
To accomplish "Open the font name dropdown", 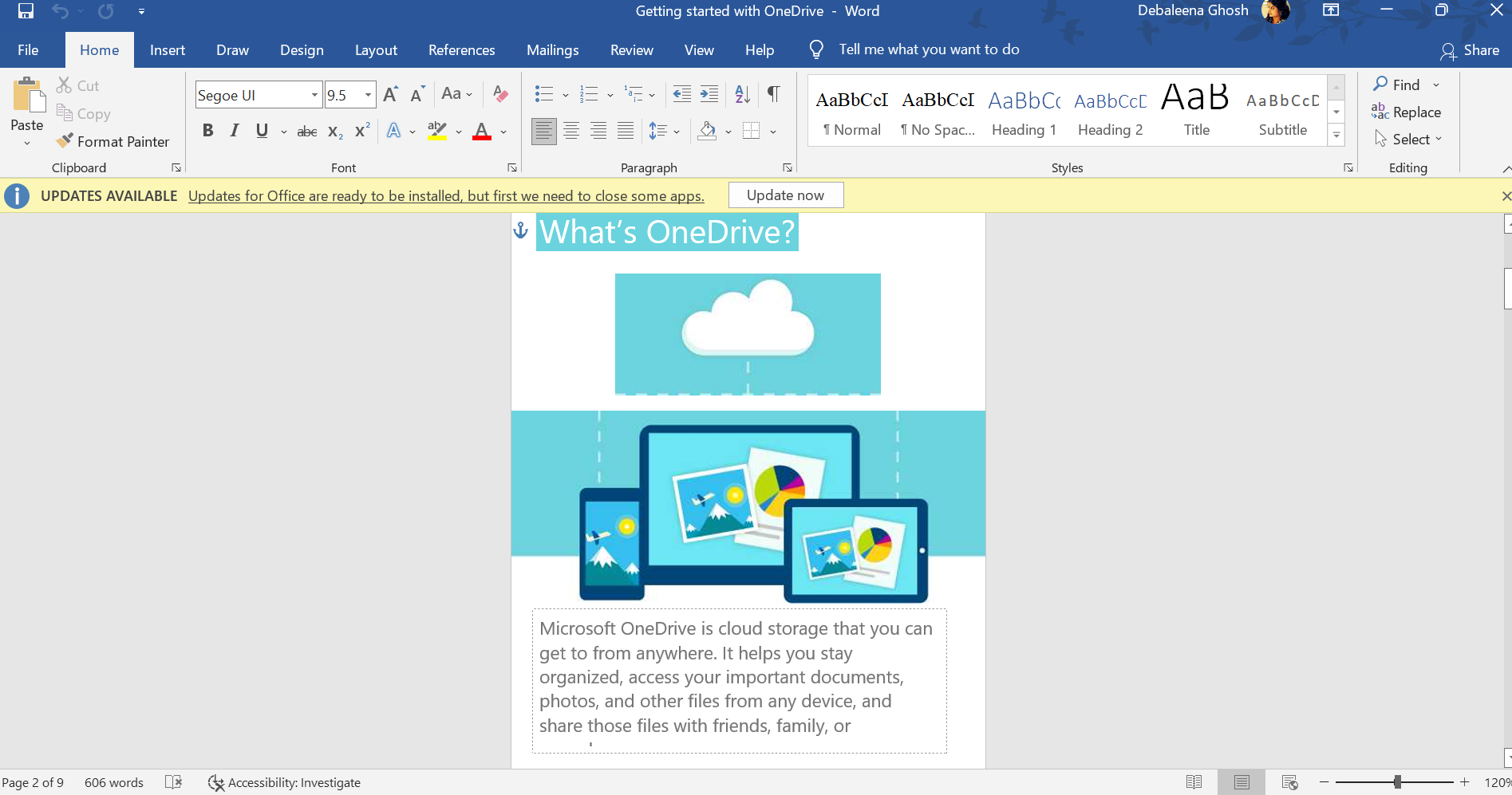I will tap(314, 95).
